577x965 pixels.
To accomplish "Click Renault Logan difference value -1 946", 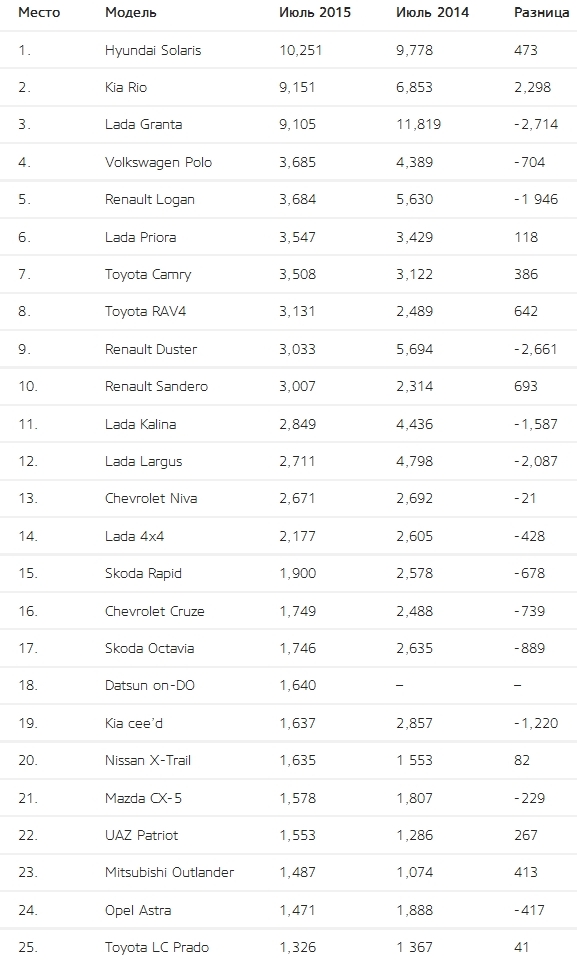I will click(536, 199).
